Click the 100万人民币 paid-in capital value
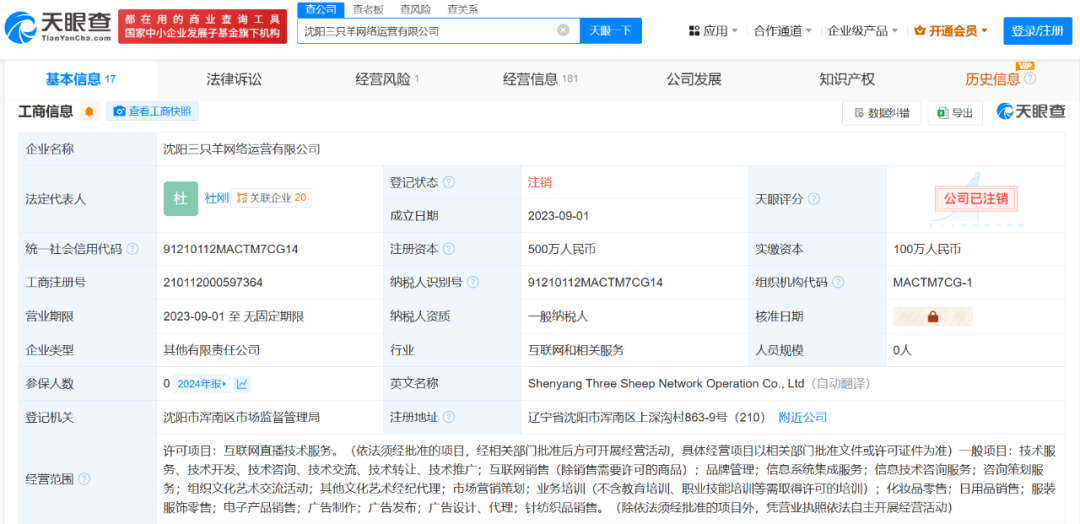This screenshot has width=1080, height=524. (926, 249)
